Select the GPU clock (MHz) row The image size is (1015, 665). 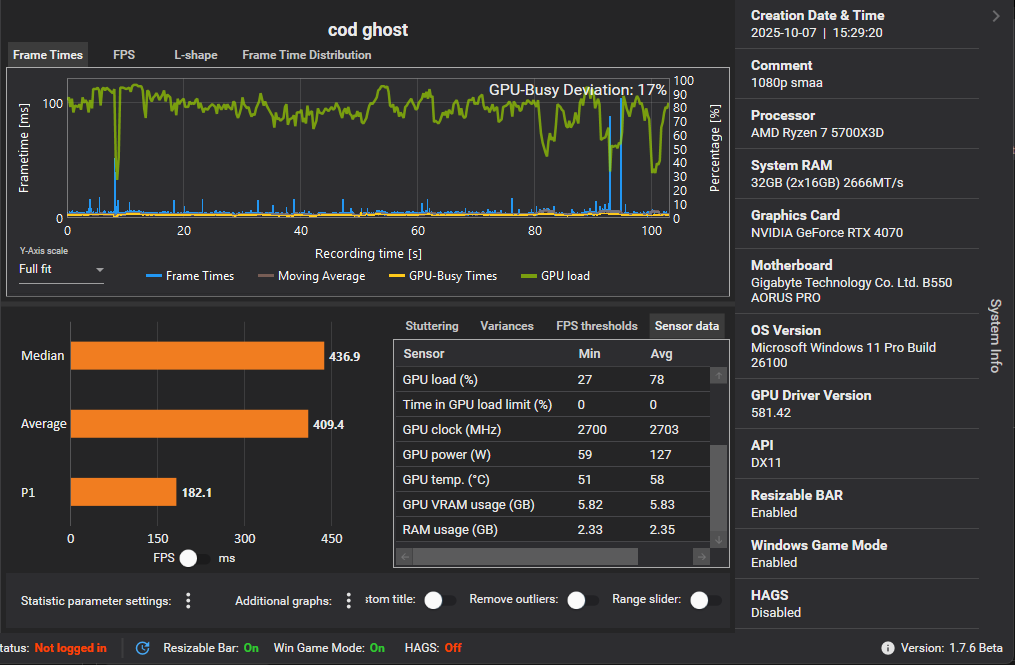click(x=552, y=429)
